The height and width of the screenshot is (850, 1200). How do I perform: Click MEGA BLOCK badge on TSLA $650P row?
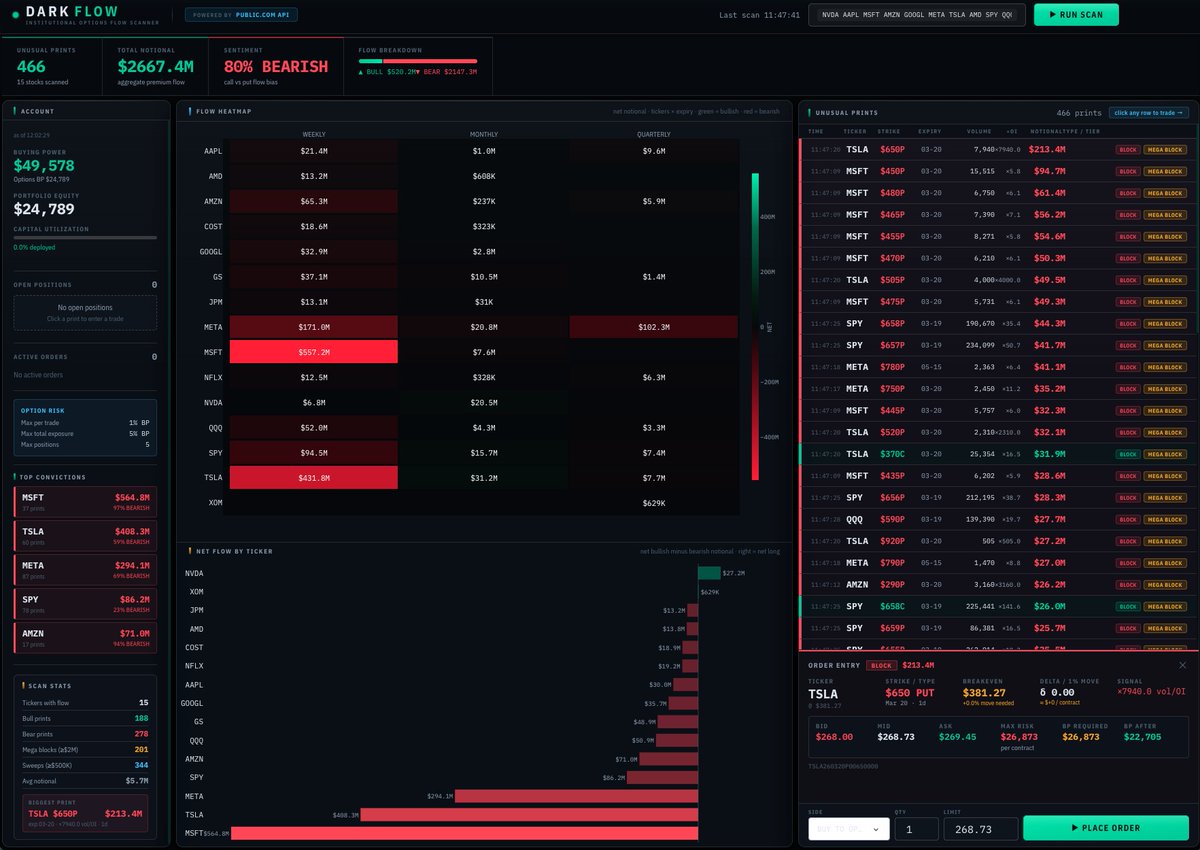point(1165,149)
